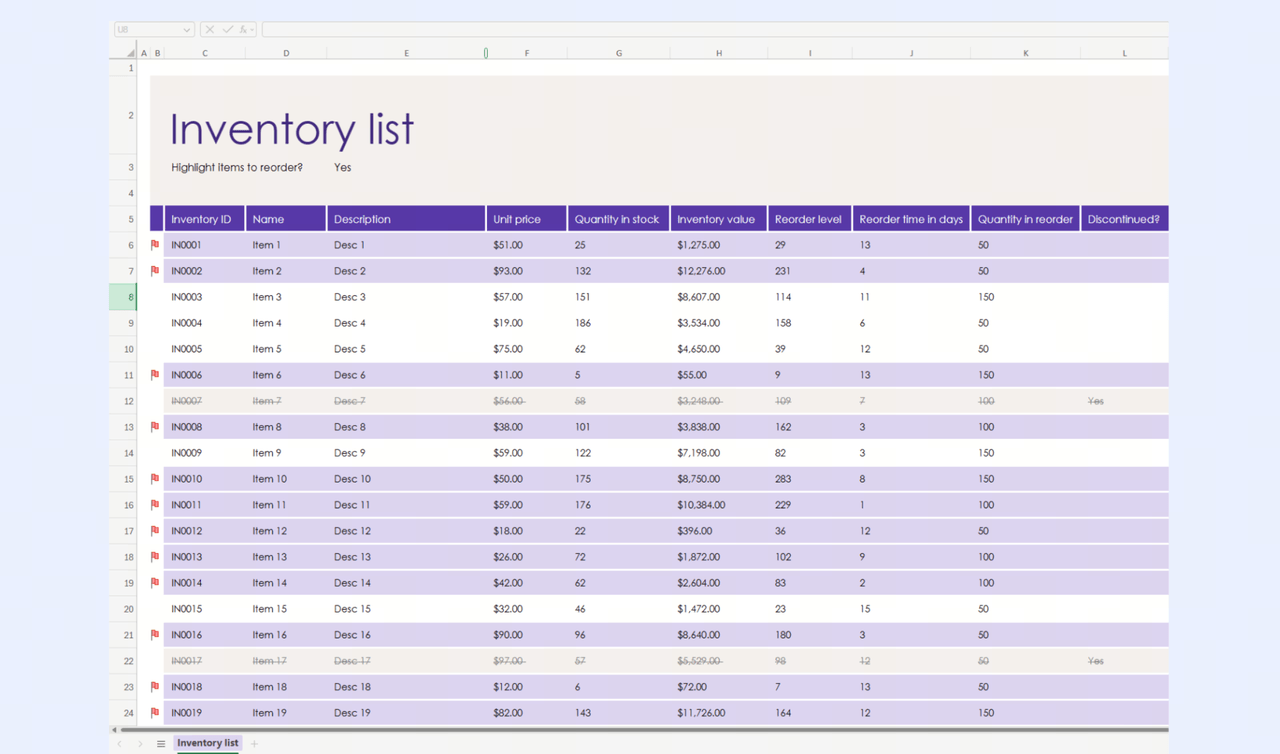This screenshot has height=754, width=1280.
Task: Click the Reorder level column header
Action: coord(809,219)
